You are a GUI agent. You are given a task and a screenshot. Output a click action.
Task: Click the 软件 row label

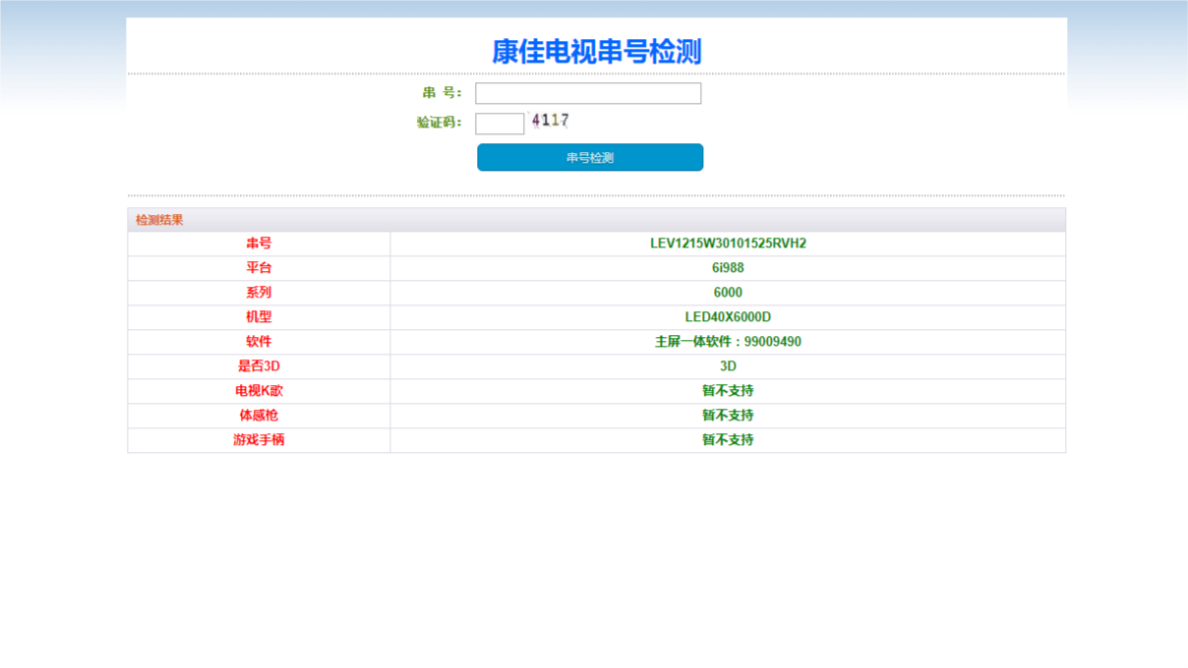tap(258, 342)
